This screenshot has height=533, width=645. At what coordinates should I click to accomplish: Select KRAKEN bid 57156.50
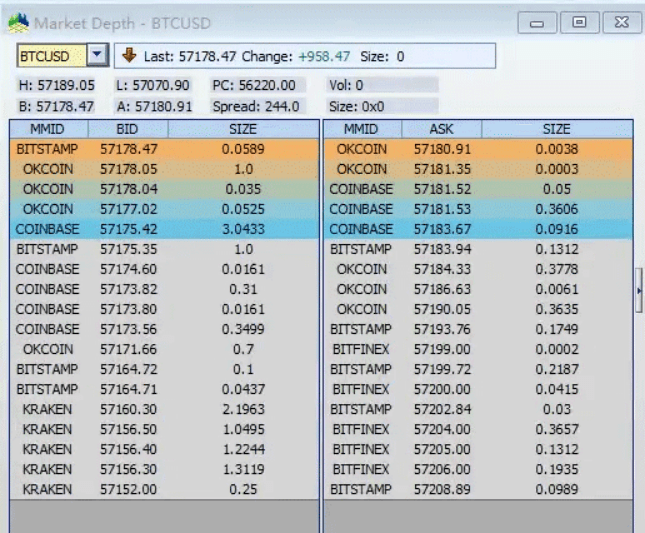tap(164, 429)
